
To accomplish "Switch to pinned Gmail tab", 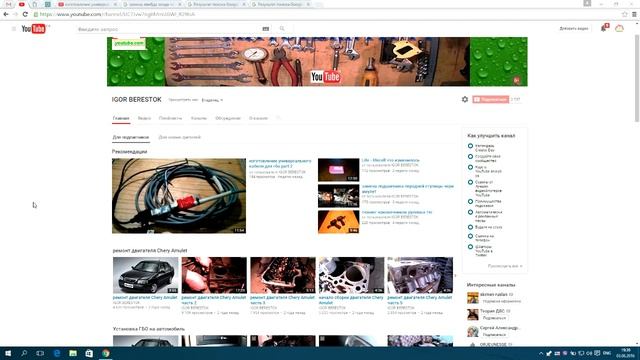I will click(9, 4).
